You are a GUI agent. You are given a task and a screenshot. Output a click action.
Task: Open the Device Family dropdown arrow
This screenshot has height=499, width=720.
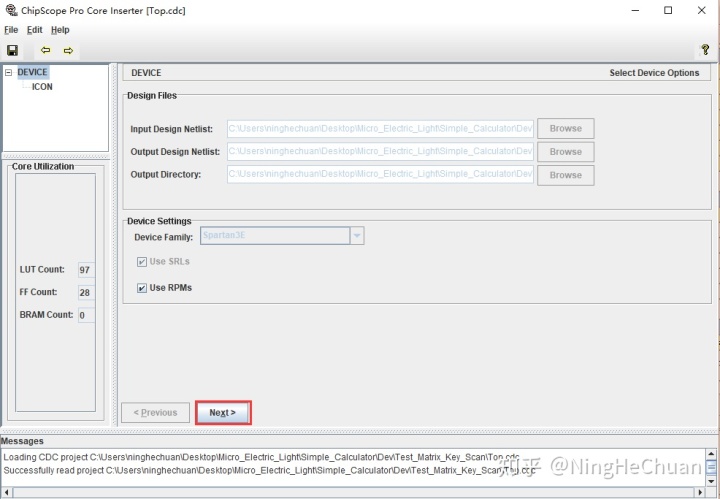tap(357, 235)
